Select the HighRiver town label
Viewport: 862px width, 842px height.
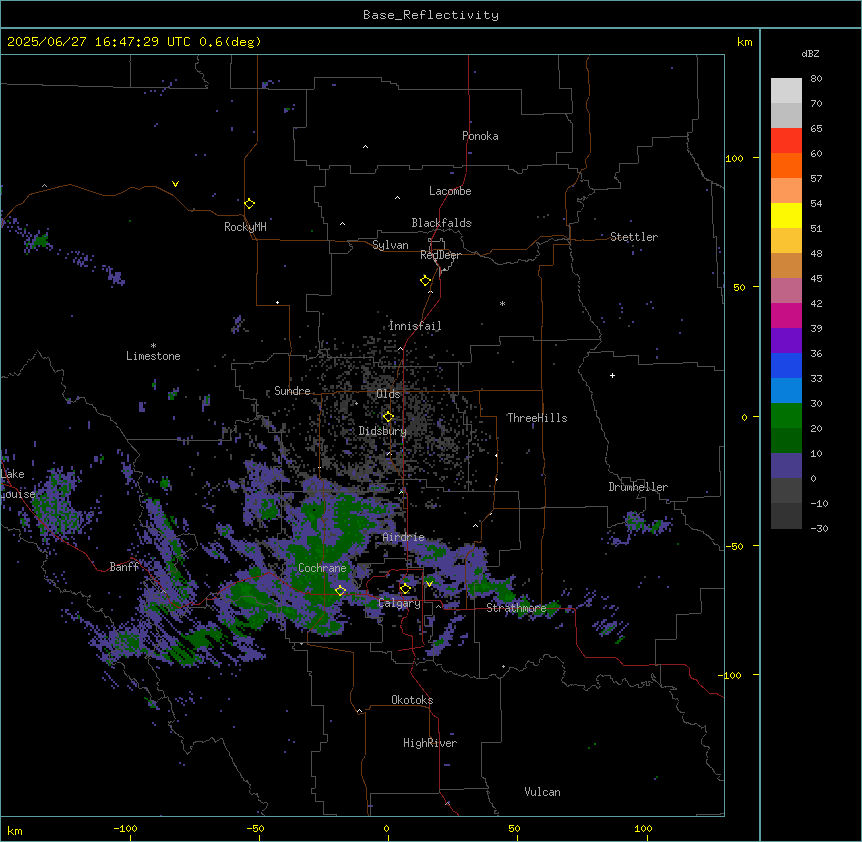[430, 743]
